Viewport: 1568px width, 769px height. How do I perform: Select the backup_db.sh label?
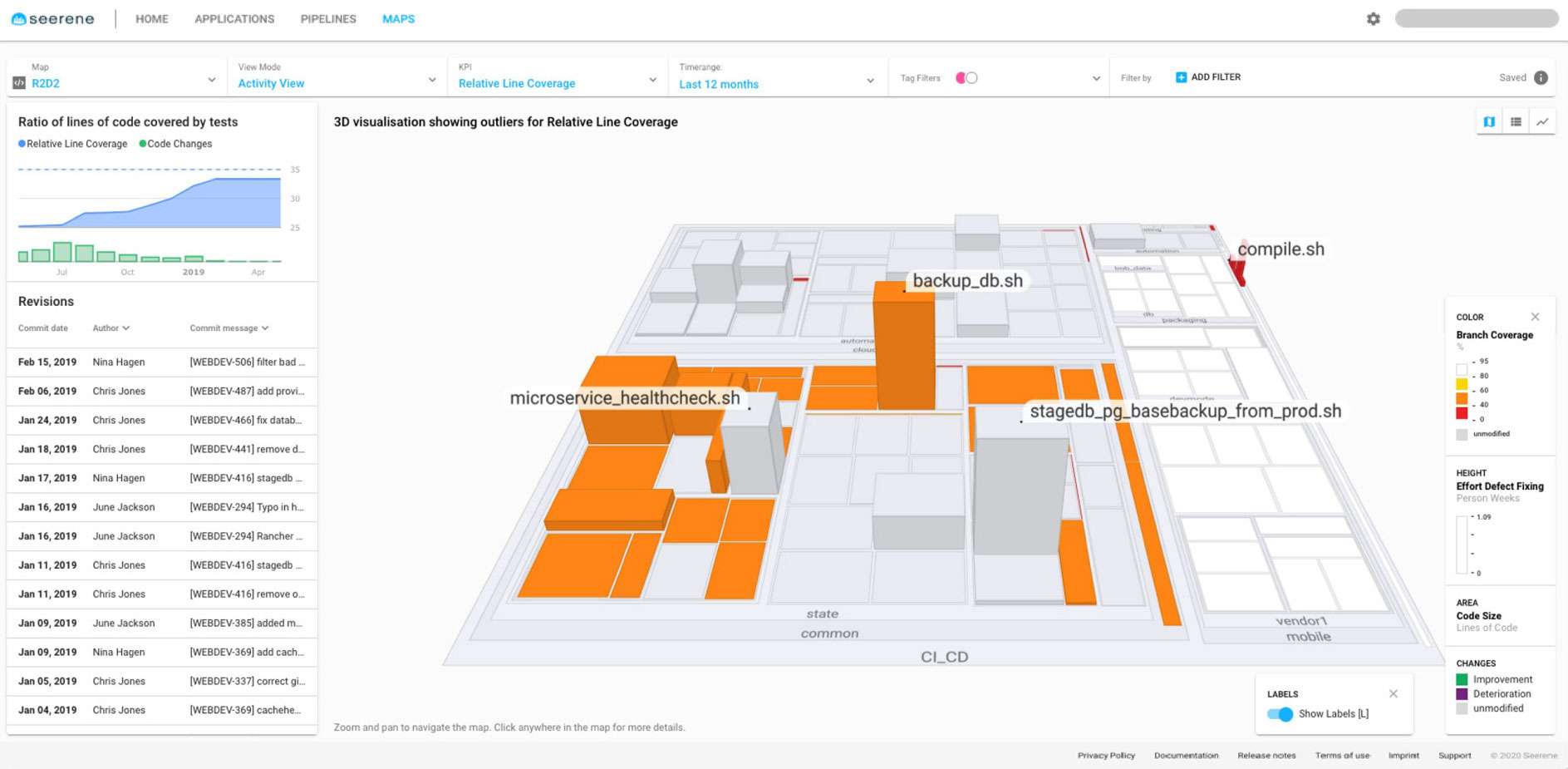tap(967, 281)
